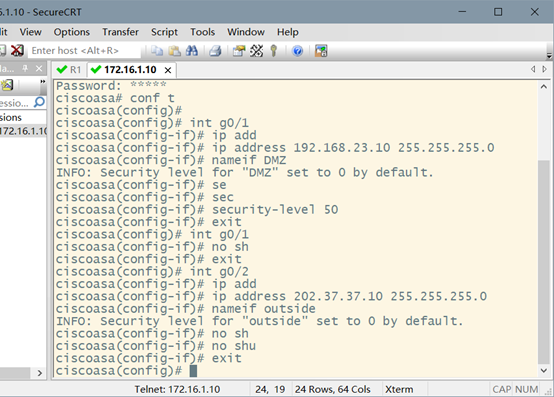Open Help with the blue question mark
Viewport: 554px width, 397px height.
(x=297, y=51)
